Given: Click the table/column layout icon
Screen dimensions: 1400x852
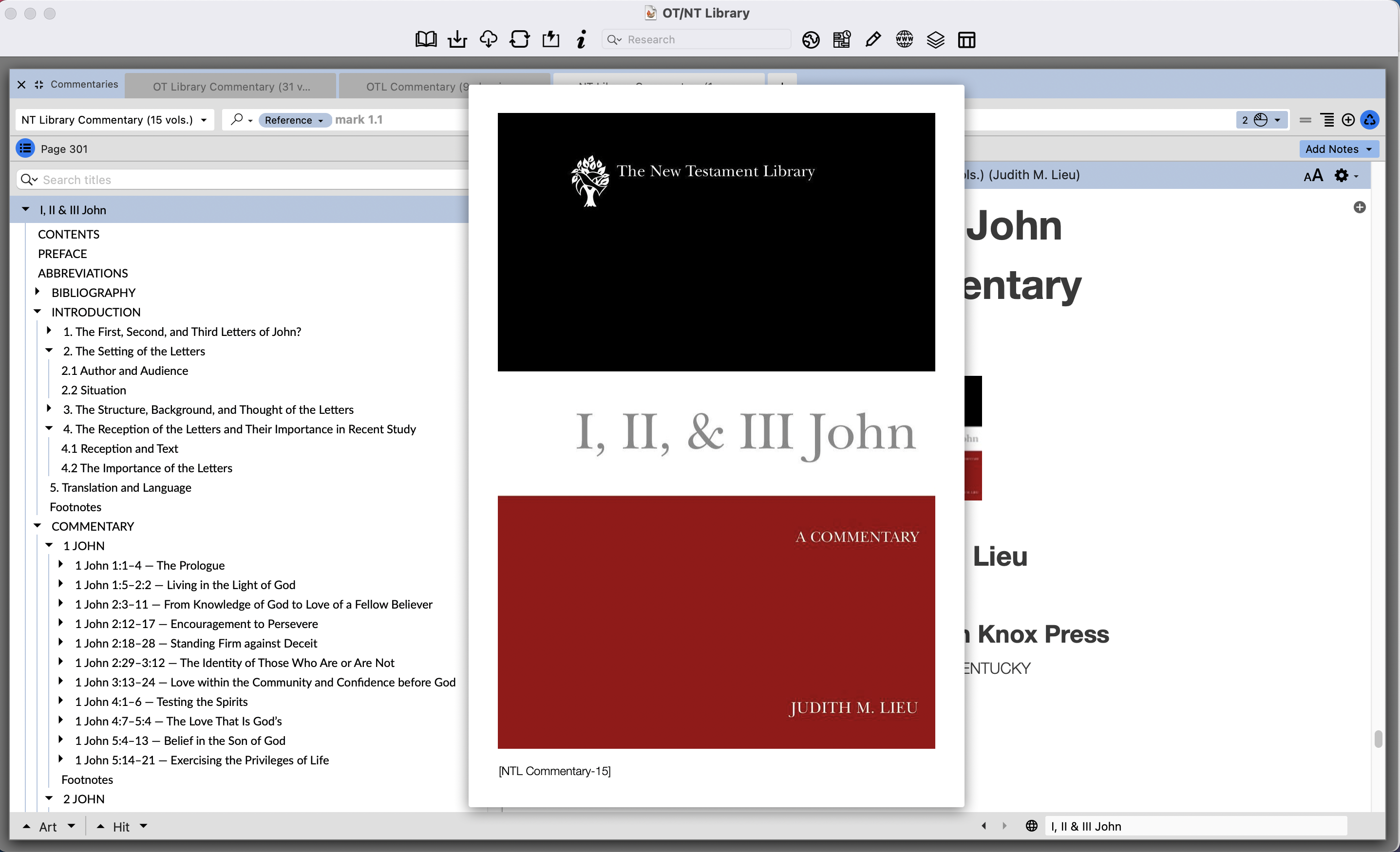Looking at the screenshot, I should pyautogui.click(x=966, y=40).
